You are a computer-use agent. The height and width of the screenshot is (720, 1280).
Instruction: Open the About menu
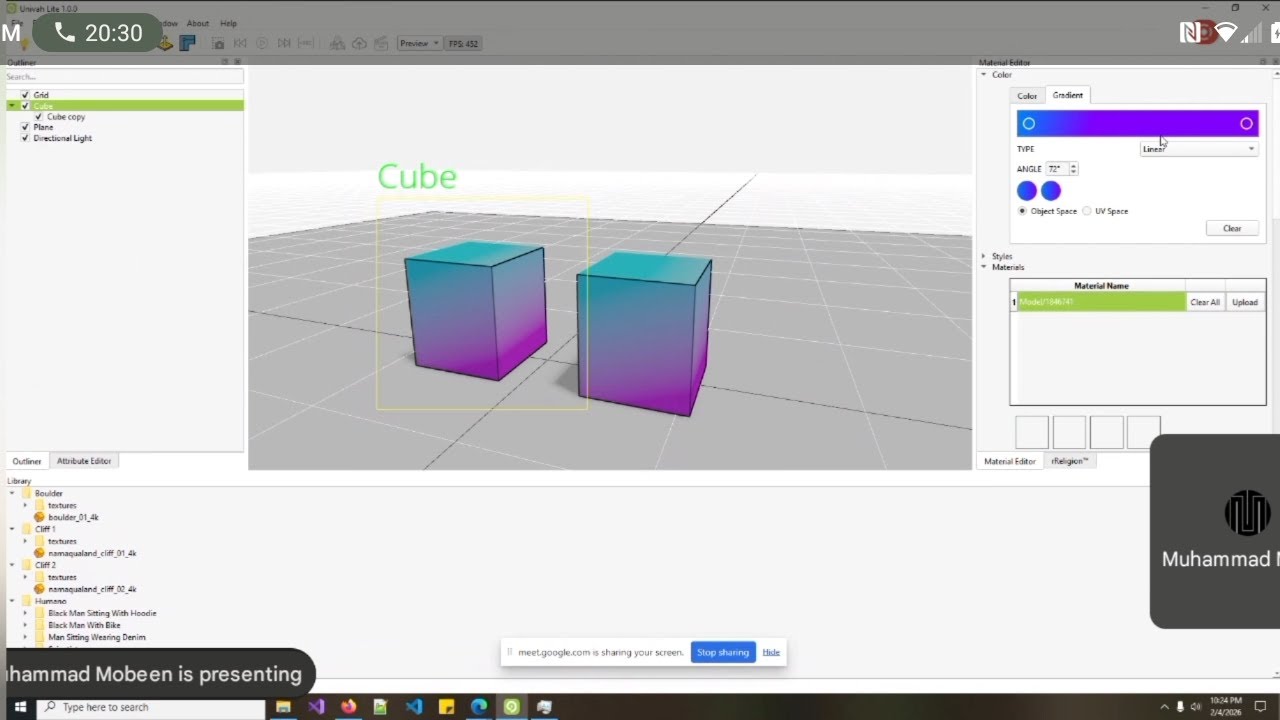(198, 23)
